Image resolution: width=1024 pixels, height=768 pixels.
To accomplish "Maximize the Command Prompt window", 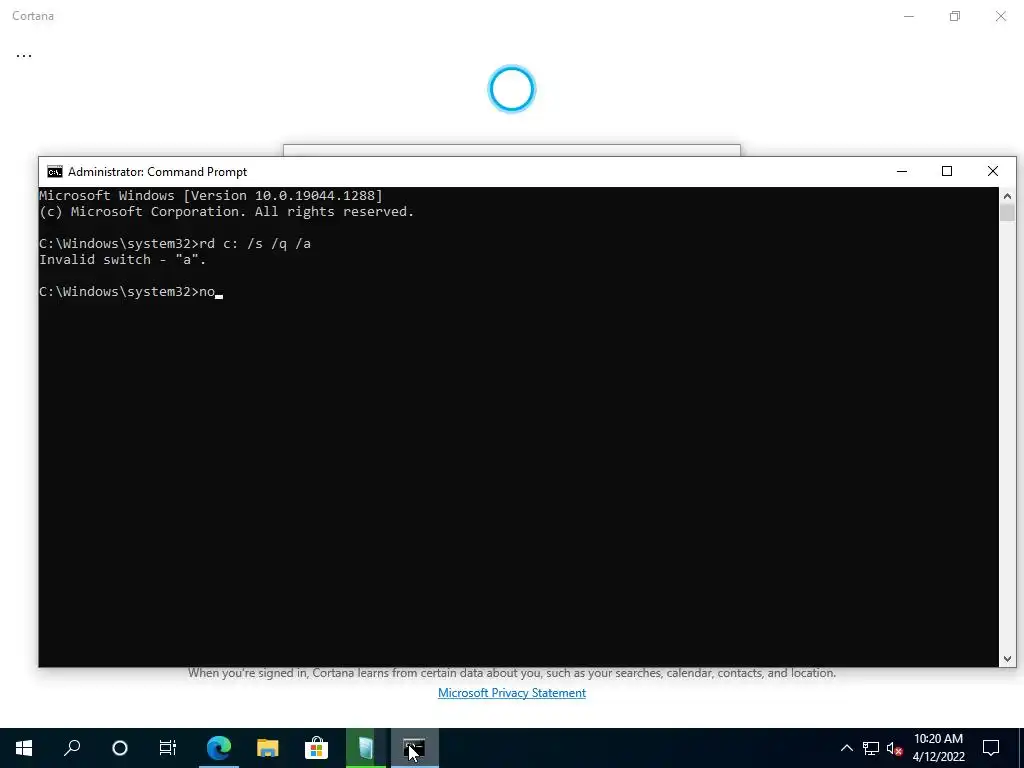I will [947, 171].
